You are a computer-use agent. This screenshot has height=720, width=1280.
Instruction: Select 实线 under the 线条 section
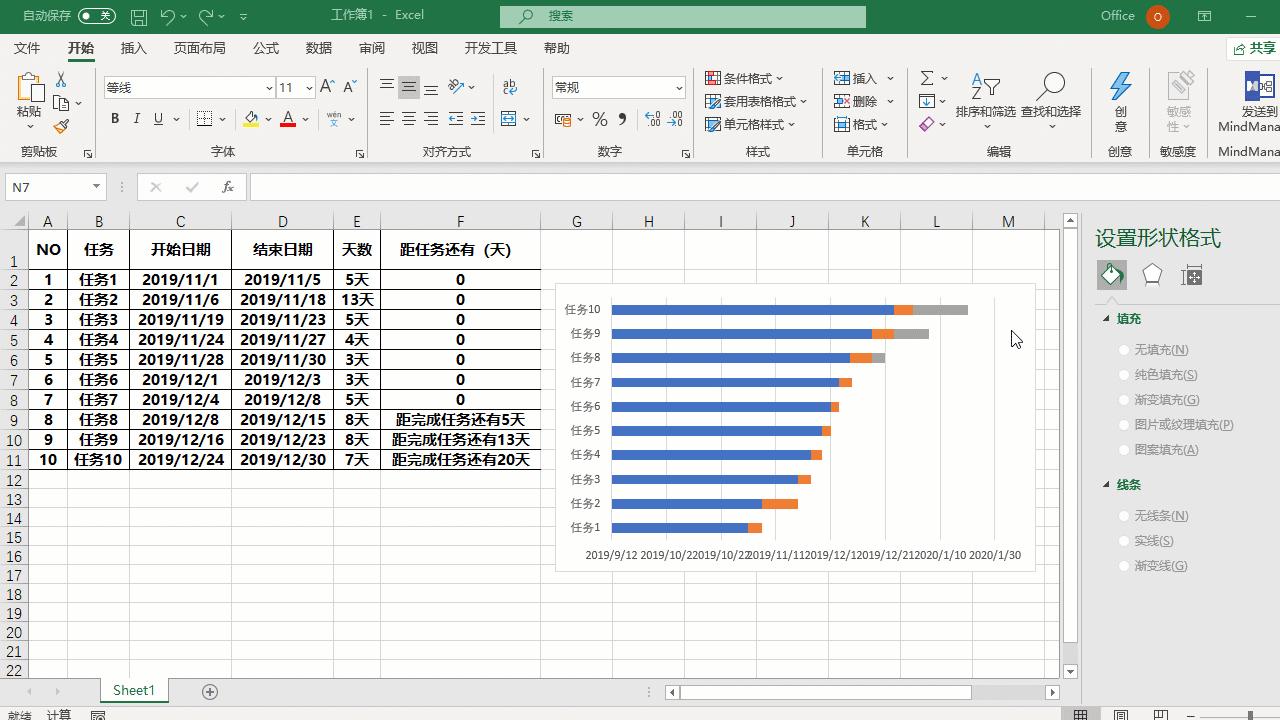tap(1124, 540)
